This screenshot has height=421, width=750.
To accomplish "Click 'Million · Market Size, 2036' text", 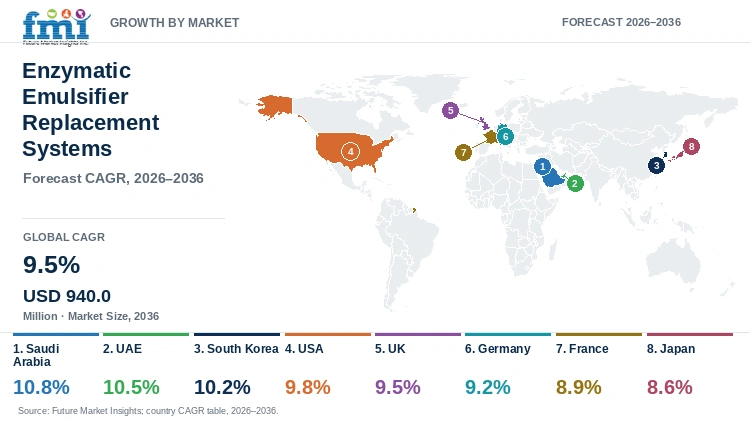I will click(x=91, y=316).
